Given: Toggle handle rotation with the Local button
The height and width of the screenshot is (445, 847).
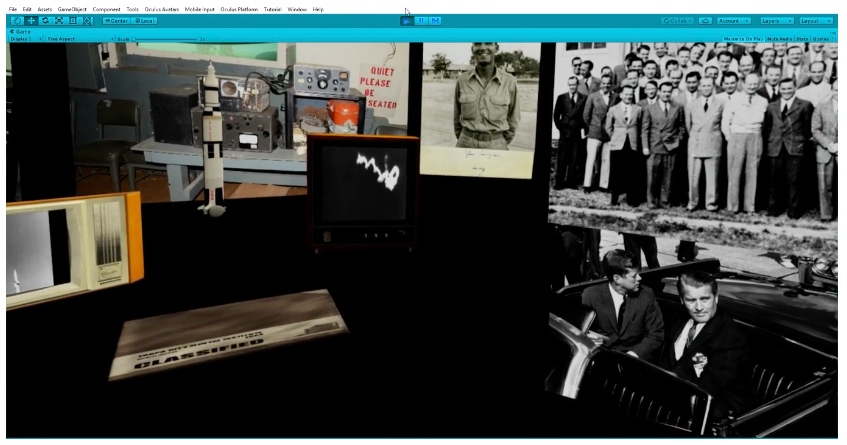Looking at the screenshot, I should point(144,21).
